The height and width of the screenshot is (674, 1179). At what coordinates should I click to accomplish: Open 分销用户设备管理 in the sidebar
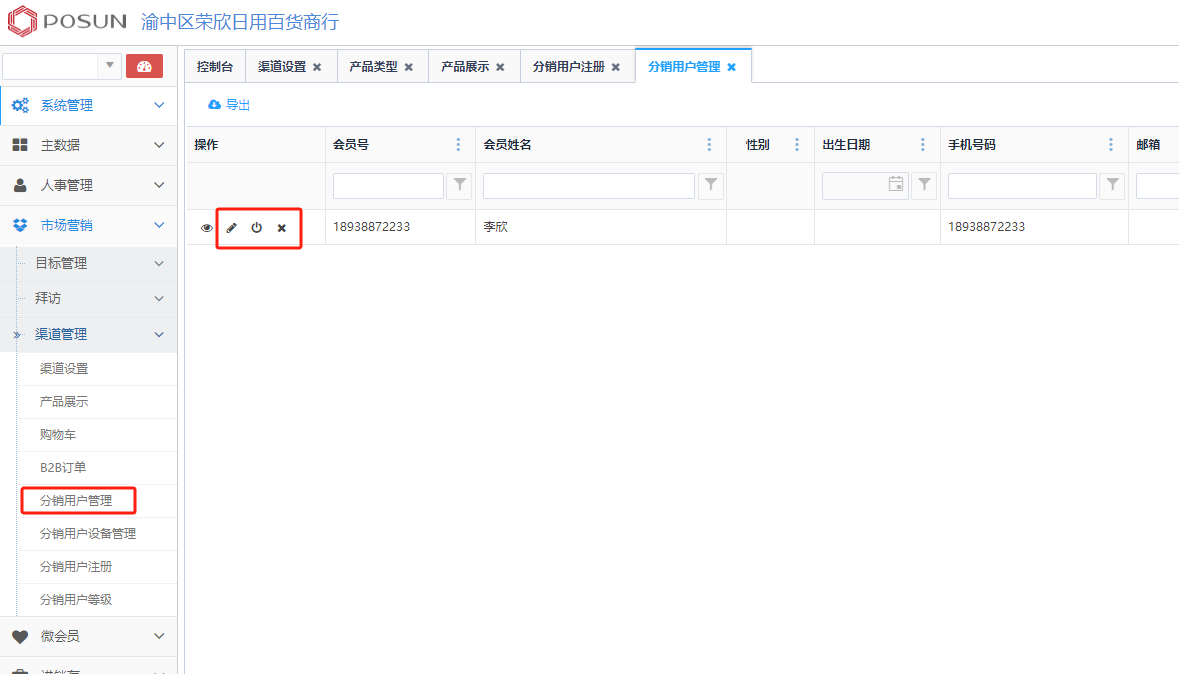click(88, 534)
